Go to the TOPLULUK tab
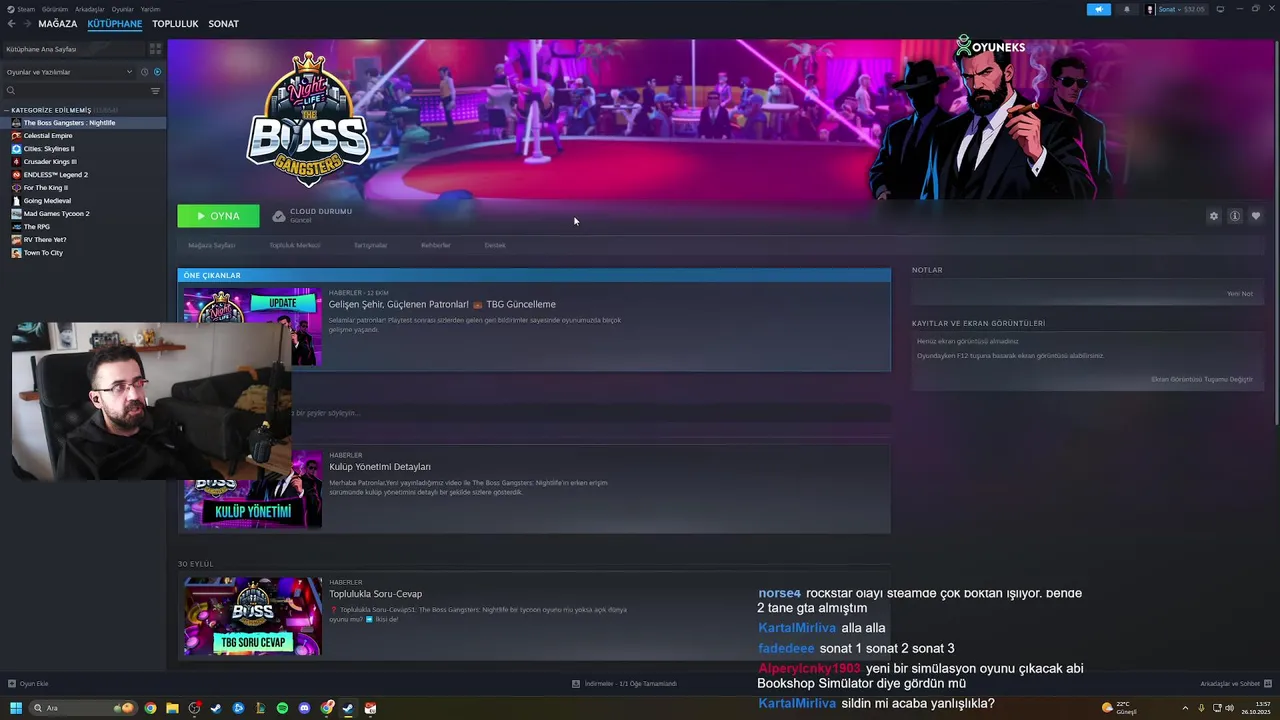This screenshot has width=1280, height=720. pos(175,24)
